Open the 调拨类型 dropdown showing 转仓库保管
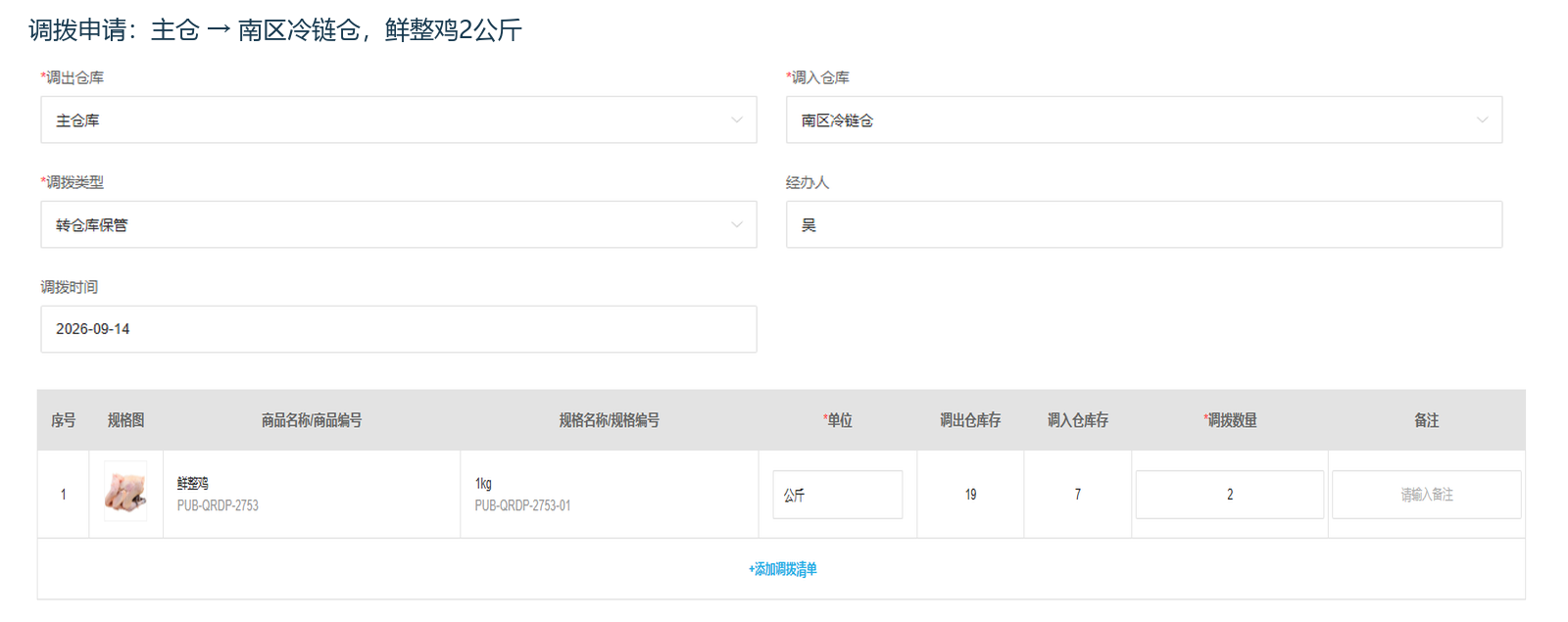The height and width of the screenshot is (622, 1568). pyautogui.click(x=398, y=224)
